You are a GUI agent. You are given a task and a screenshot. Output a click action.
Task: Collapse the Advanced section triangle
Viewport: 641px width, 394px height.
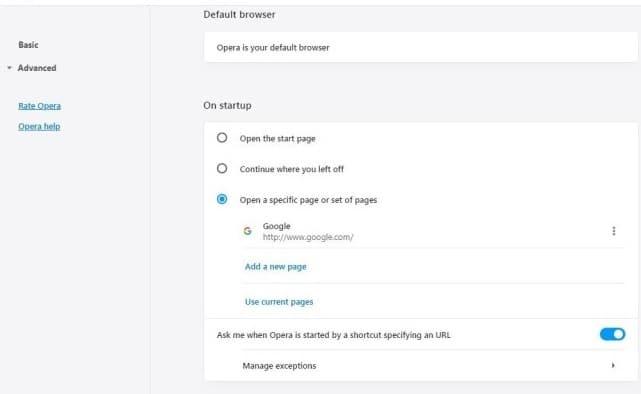(9, 68)
